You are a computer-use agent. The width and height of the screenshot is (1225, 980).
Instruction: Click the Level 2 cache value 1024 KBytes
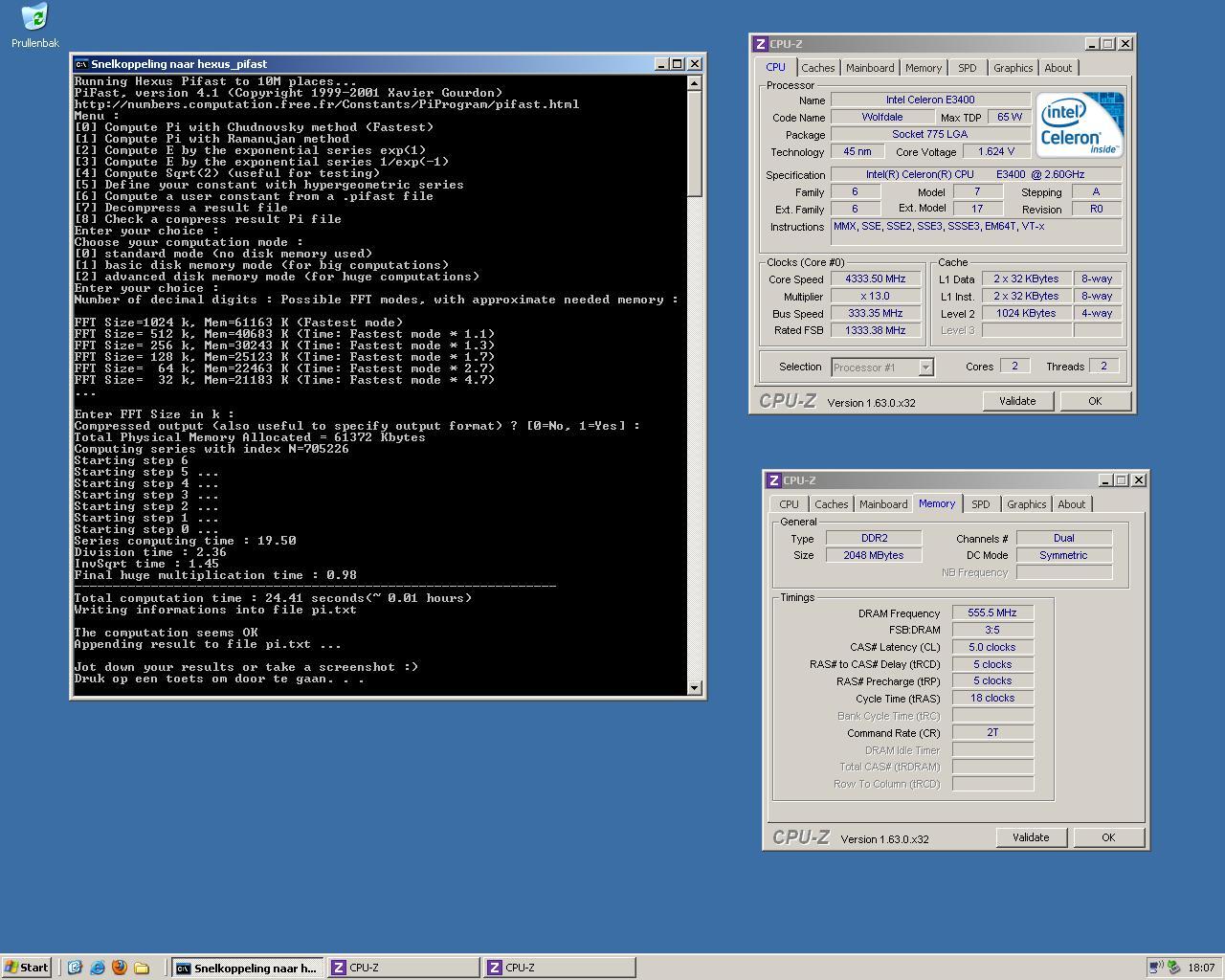pos(1026,314)
